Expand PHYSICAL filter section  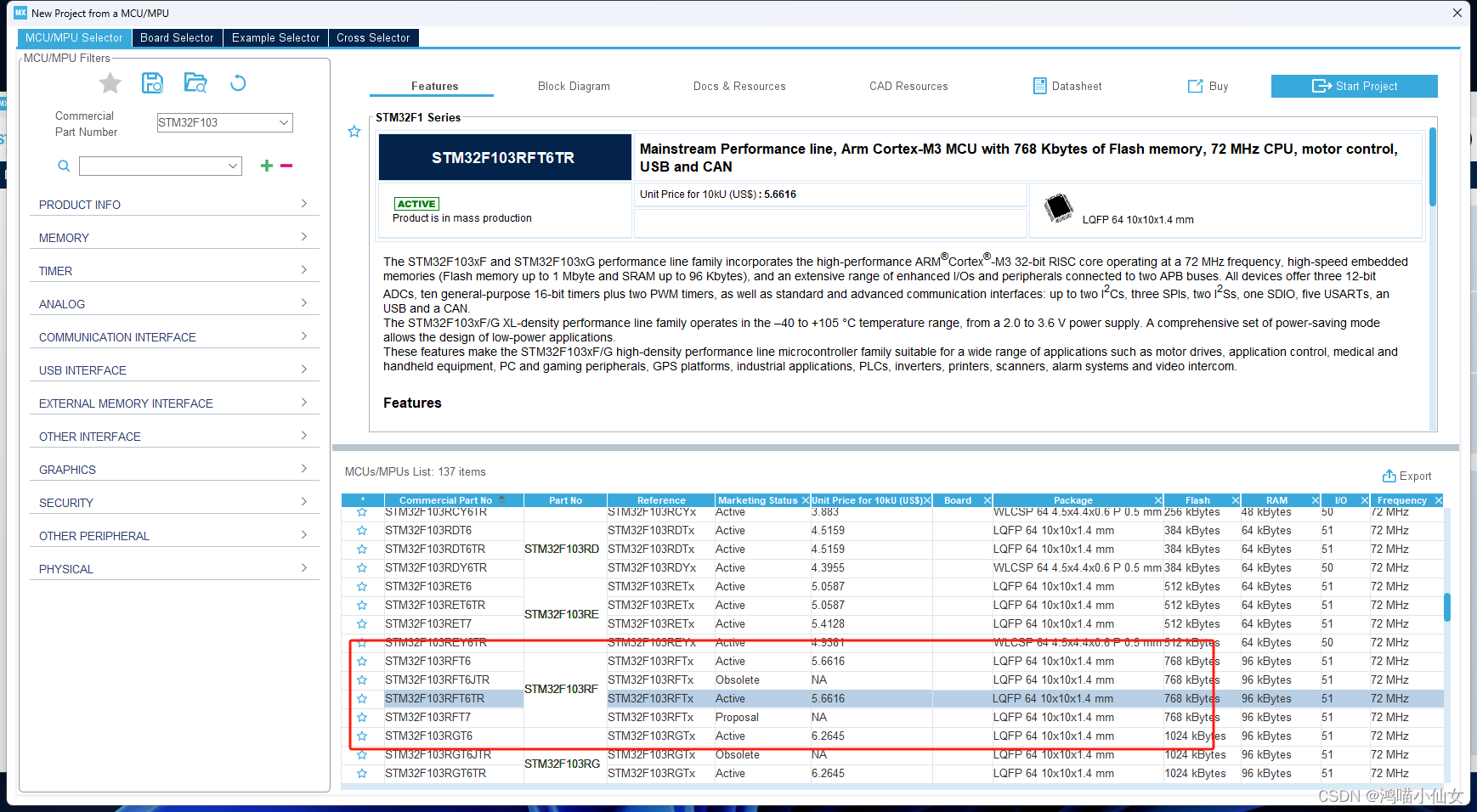tap(174, 569)
